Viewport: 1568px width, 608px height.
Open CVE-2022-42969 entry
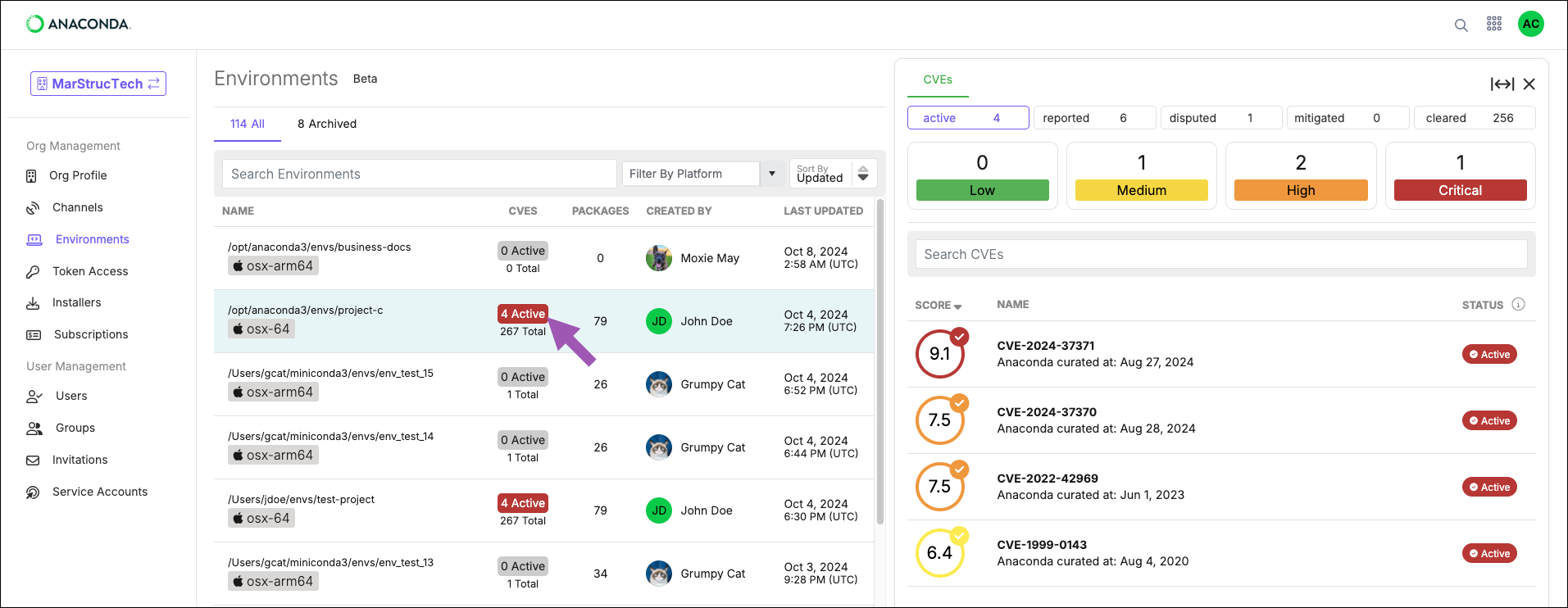point(1221,487)
